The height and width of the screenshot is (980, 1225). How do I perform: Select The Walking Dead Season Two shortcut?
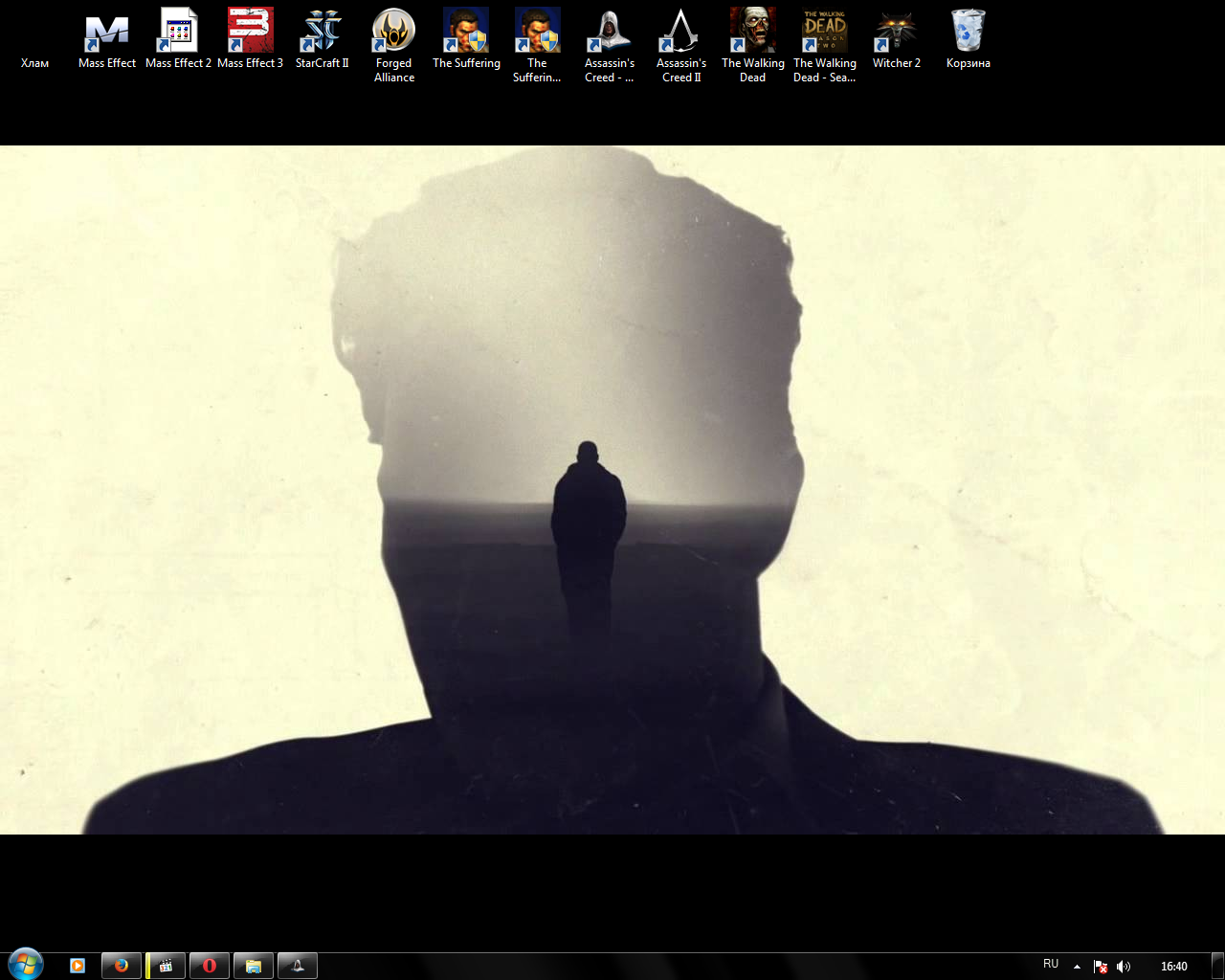824,33
